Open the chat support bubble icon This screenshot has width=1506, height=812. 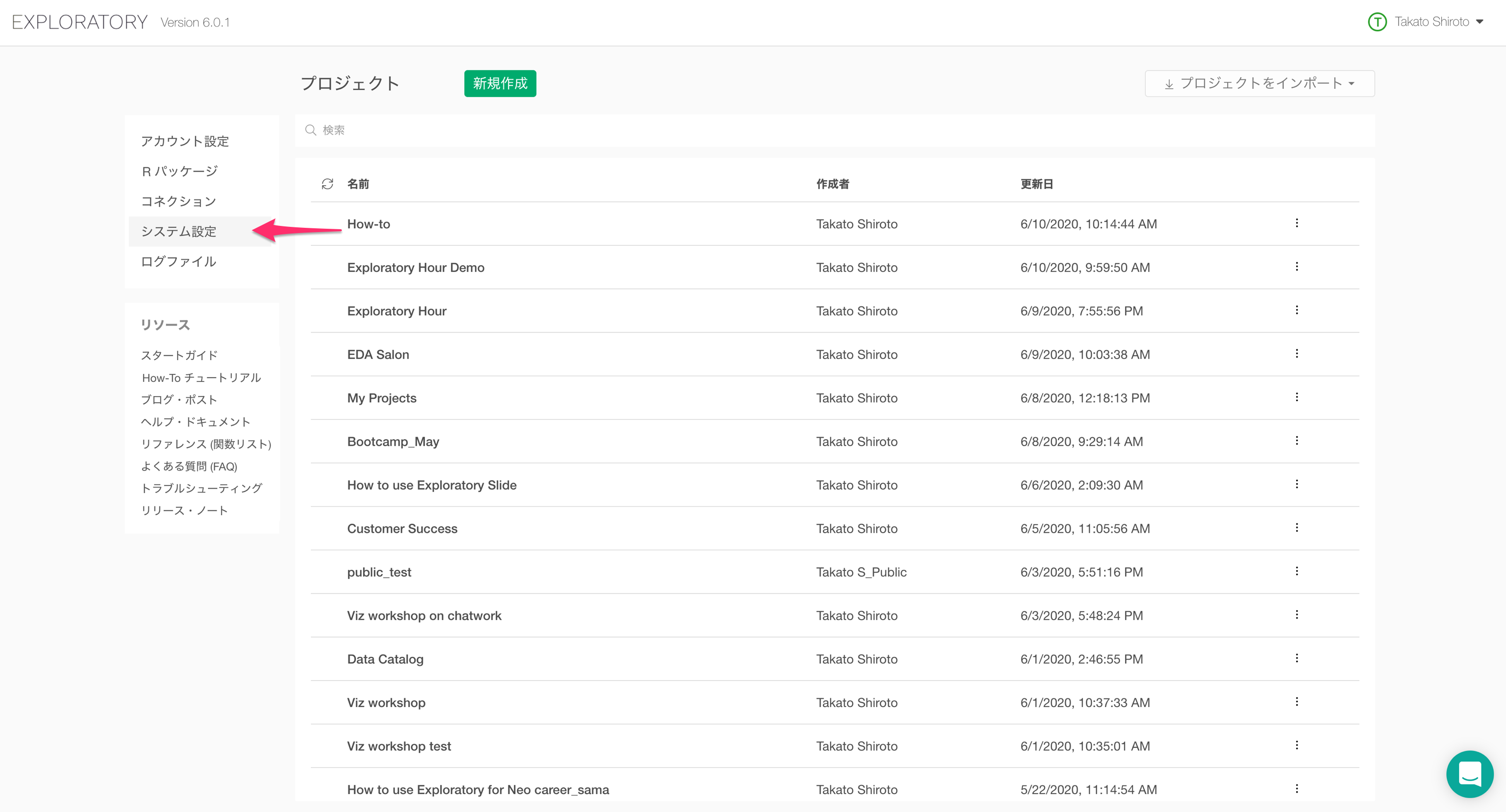(1470, 773)
